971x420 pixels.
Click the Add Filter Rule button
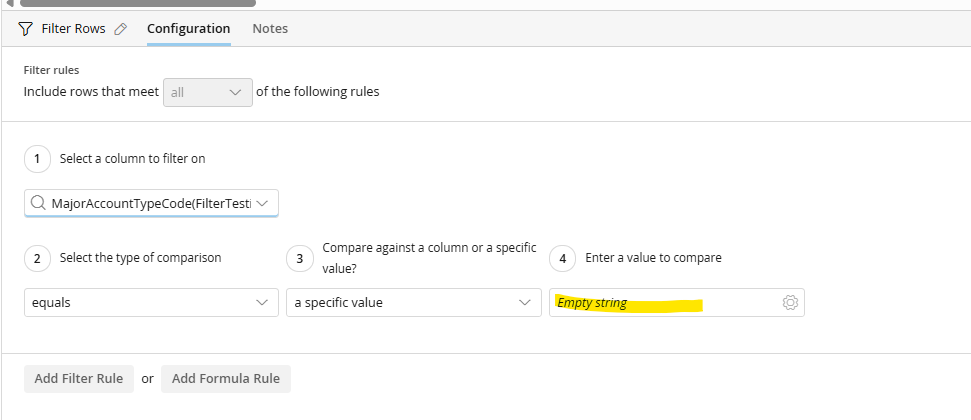[79, 379]
